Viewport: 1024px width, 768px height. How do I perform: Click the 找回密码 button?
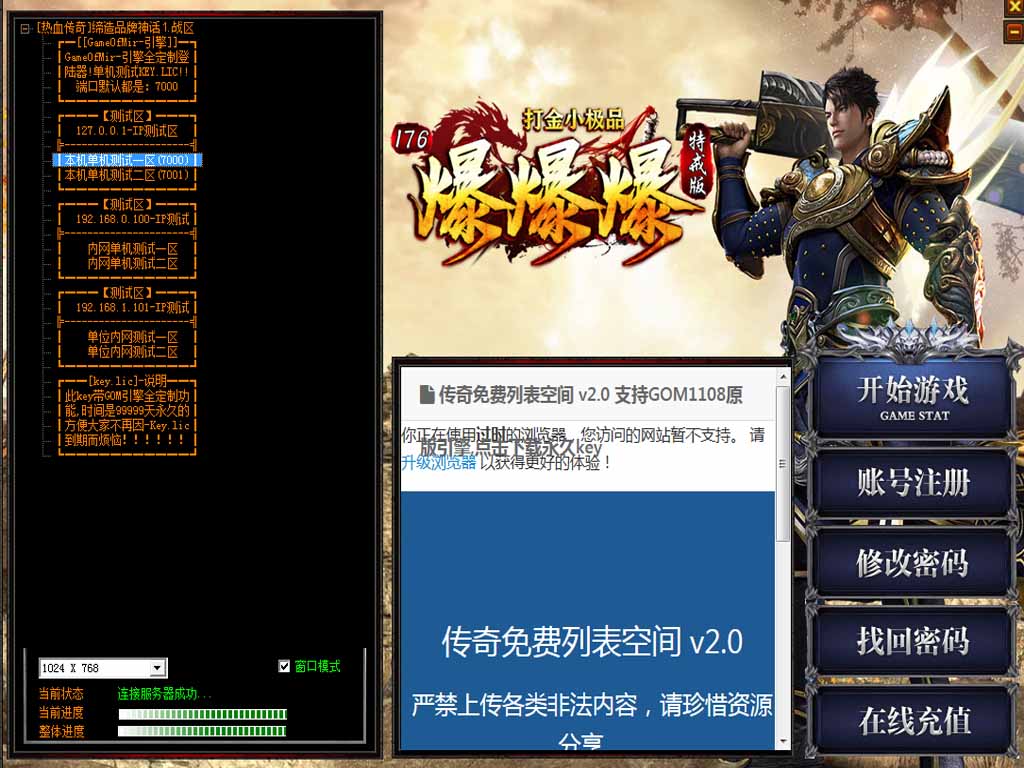pos(913,641)
